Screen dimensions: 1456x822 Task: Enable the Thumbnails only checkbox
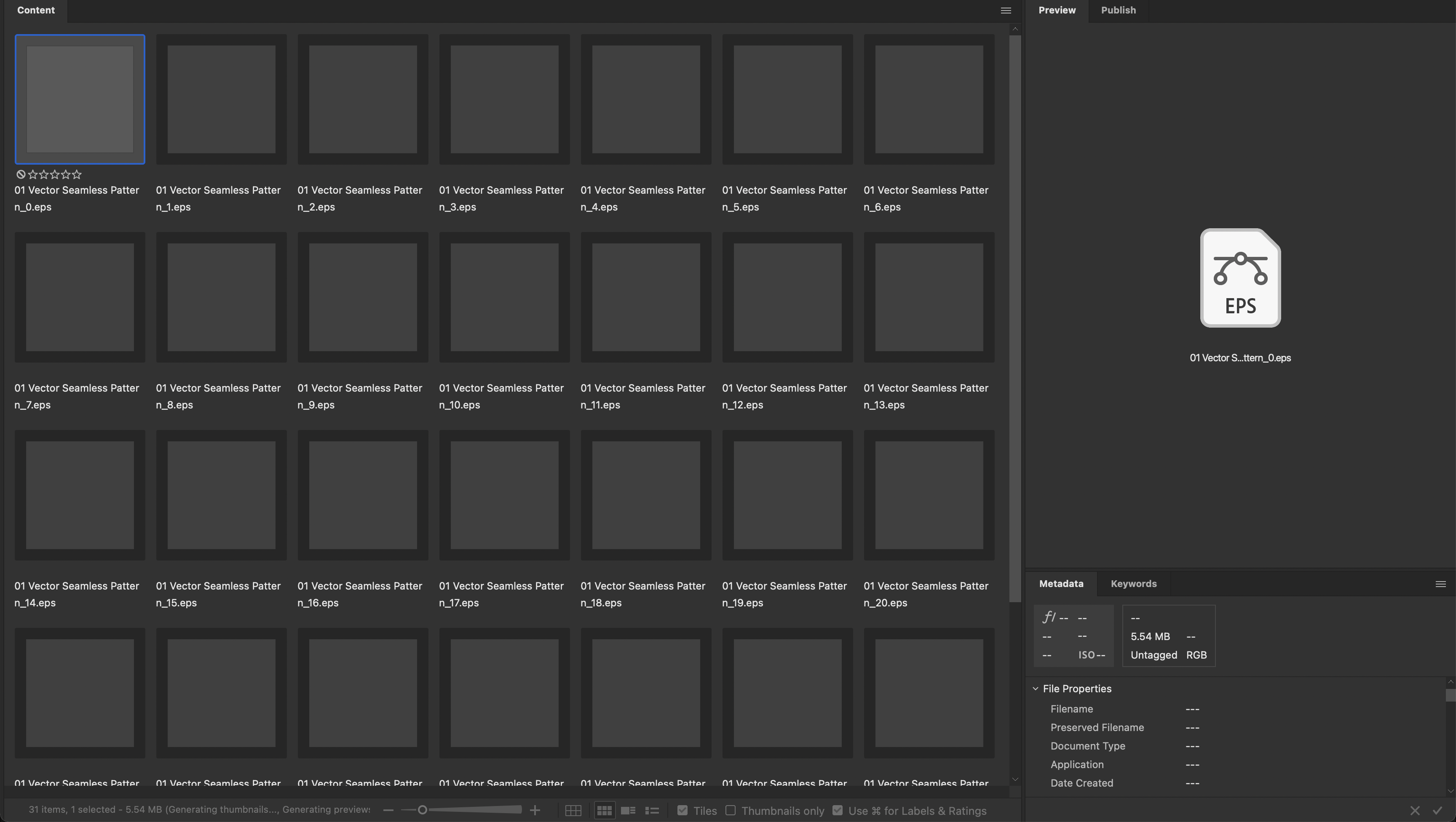(x=730, y=811)
